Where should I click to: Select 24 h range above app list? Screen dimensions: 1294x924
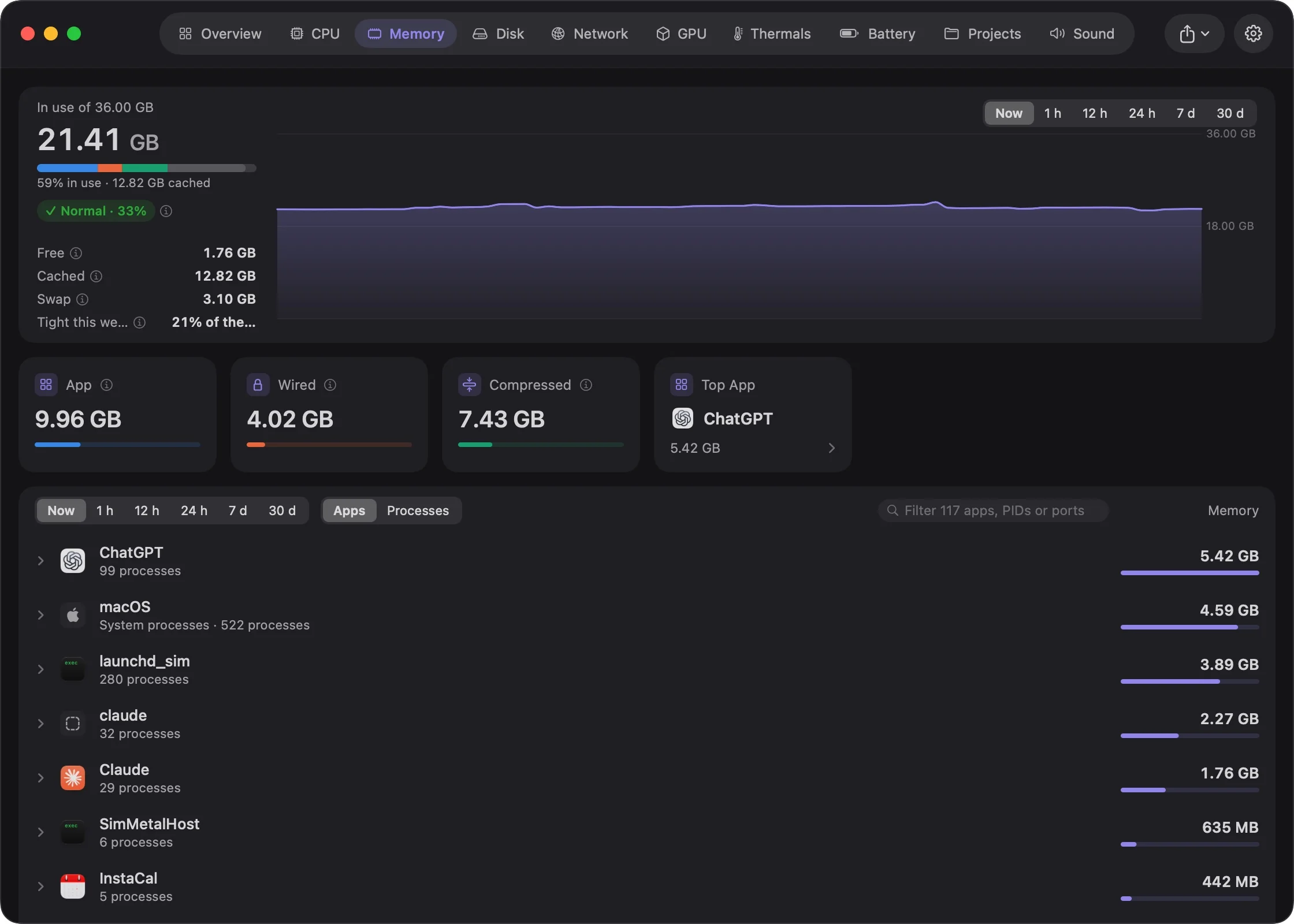(194, 511)
